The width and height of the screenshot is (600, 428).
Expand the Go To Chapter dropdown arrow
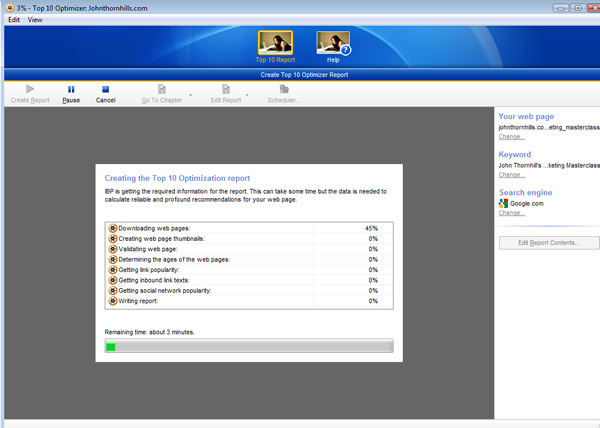click(x=191, y=94)
